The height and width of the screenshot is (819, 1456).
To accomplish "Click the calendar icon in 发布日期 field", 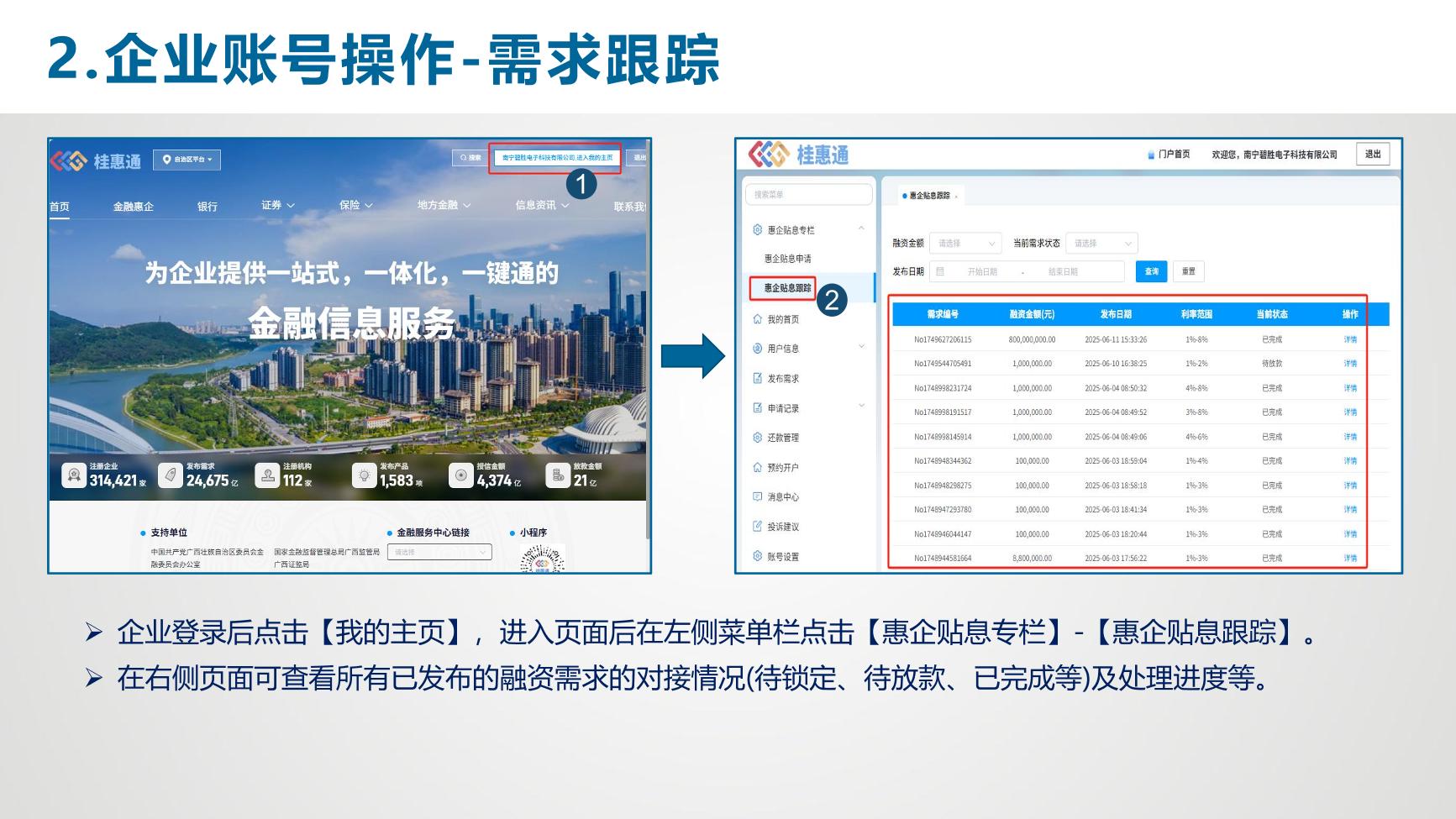I will tap(940, 271).
